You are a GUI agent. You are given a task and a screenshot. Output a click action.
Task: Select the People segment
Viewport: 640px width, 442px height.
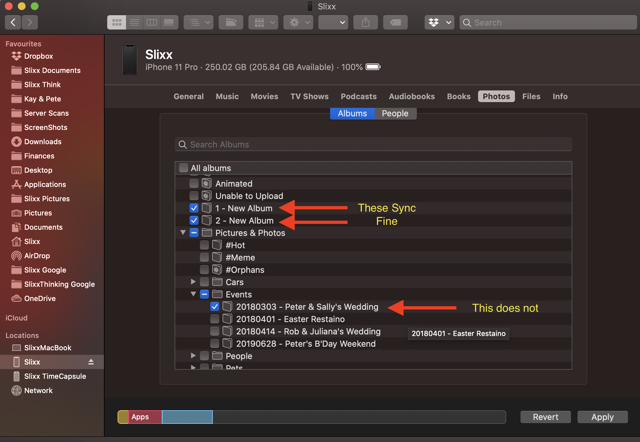click(395, 113)
